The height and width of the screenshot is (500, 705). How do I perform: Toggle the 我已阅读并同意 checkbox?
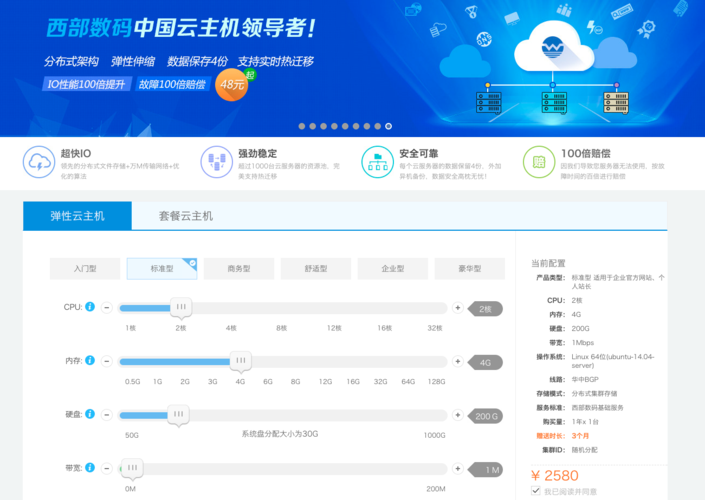click(535, 491)
